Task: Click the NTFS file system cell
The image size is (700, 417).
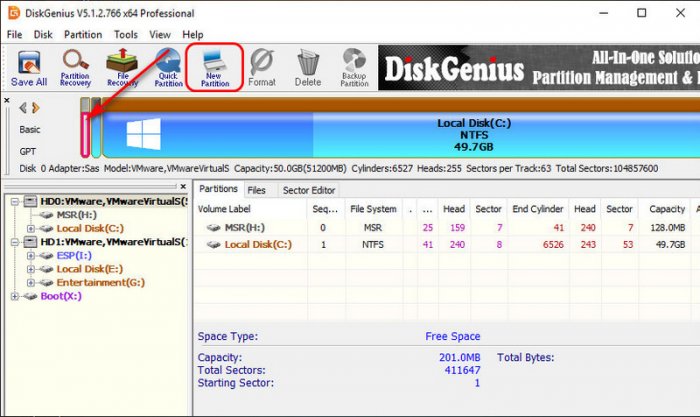Action: pos(373,245)
